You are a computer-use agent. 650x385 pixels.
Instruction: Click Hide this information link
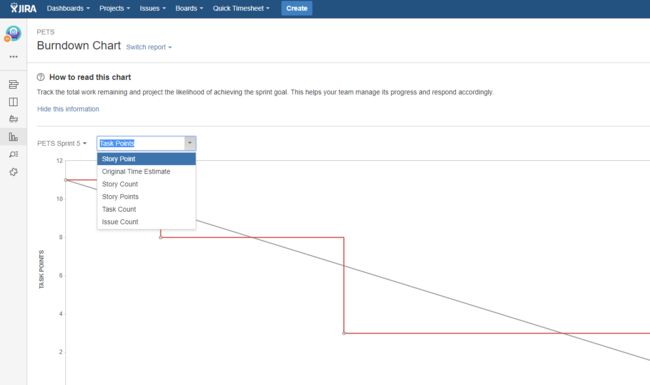coord(68,109)
